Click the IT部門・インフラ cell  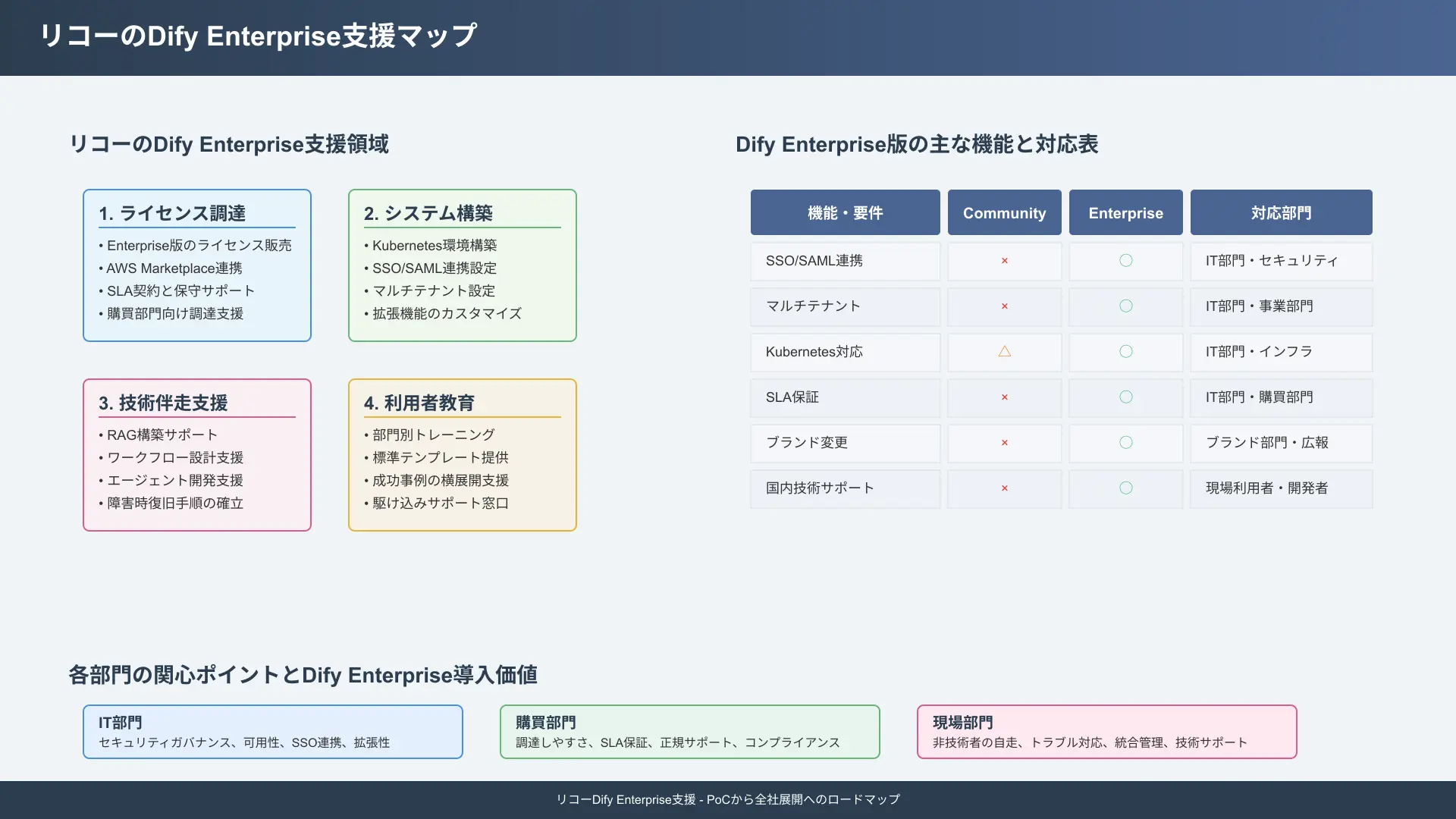pos(1282,352)
